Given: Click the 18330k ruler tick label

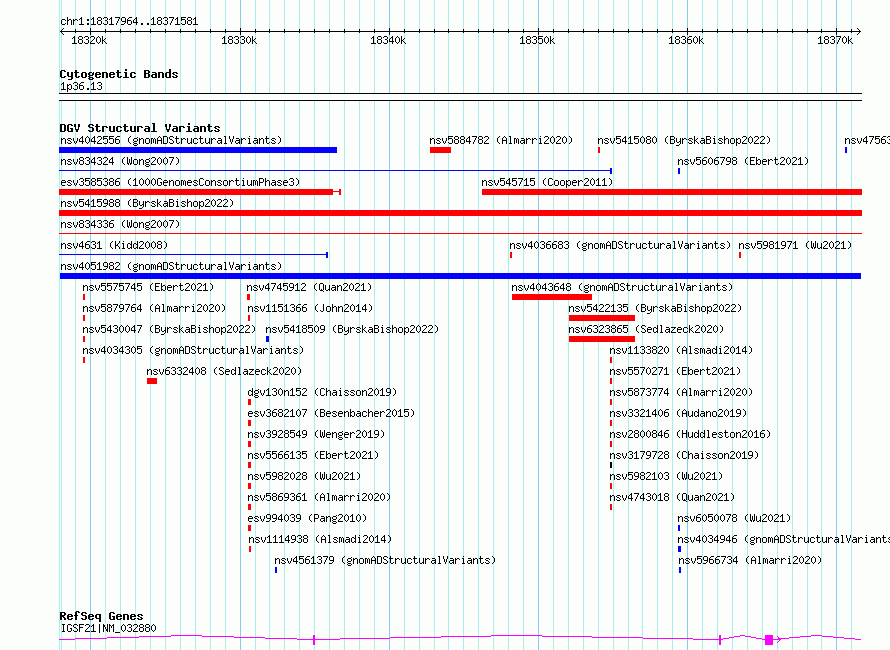Looking at the screenshot, I should 239,40.
